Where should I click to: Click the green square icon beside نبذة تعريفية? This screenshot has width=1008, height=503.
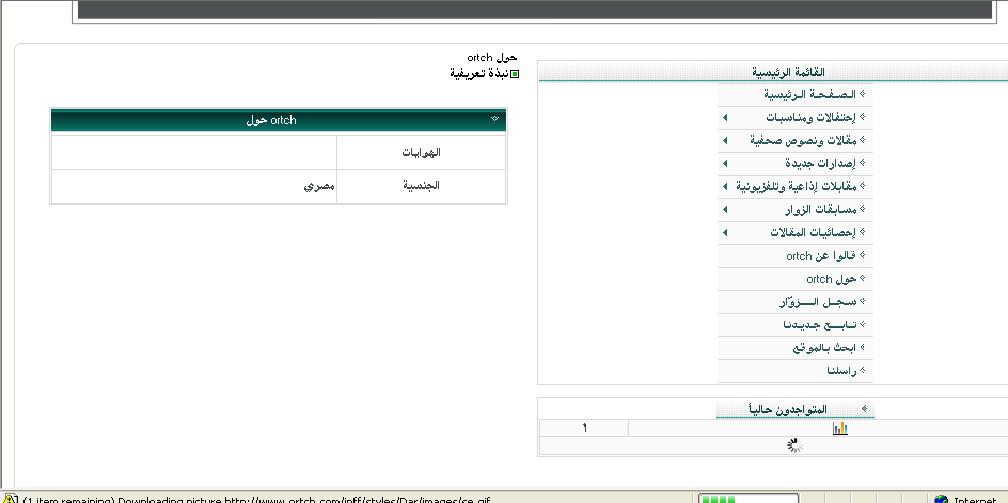(x=515, y=74)
